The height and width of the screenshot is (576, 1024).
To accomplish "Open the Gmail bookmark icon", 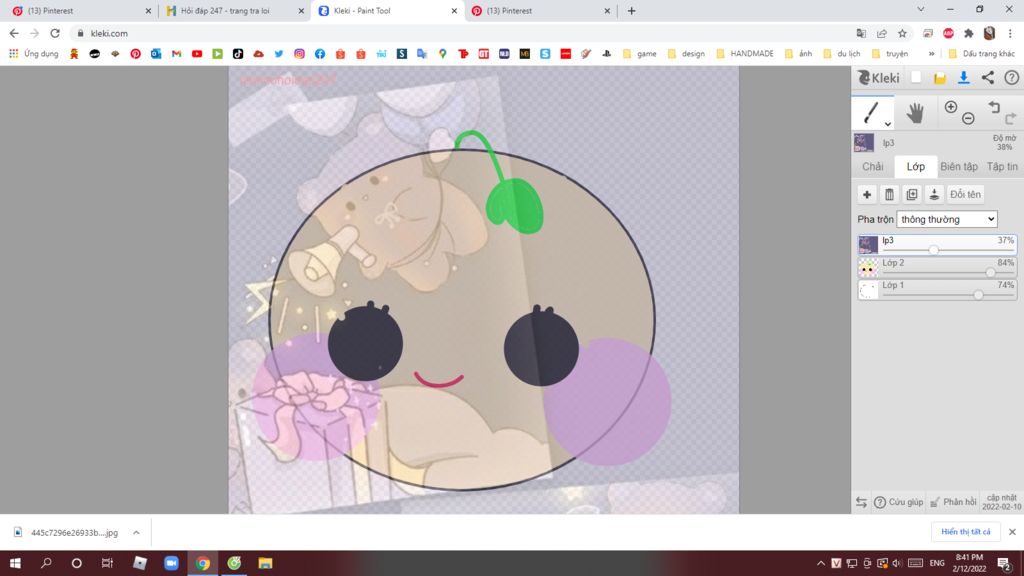I will pos(176,54).
